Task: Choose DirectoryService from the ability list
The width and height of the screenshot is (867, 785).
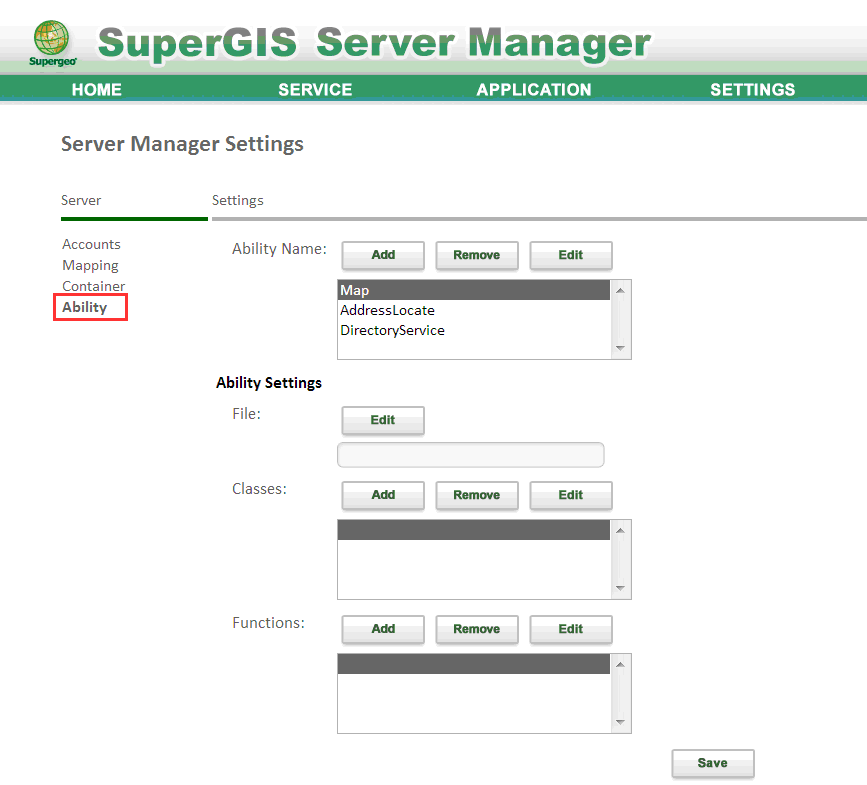Action: [392, 330]
